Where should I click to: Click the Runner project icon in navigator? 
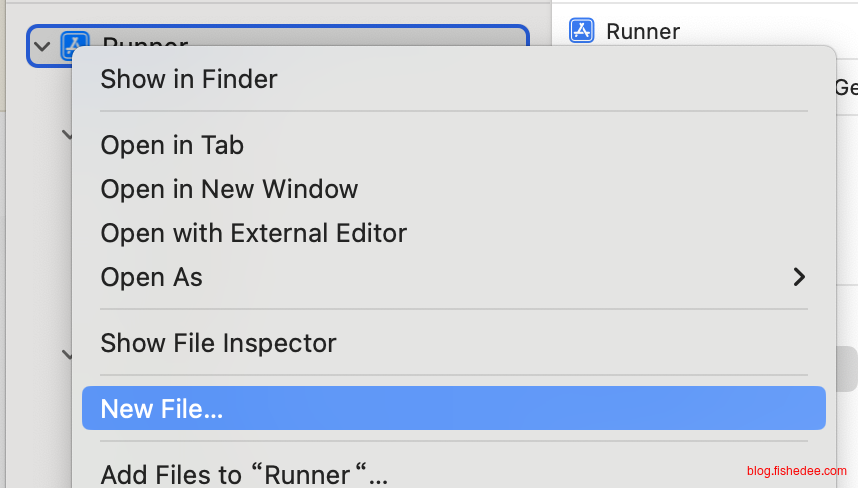click(x=75, y=45)
